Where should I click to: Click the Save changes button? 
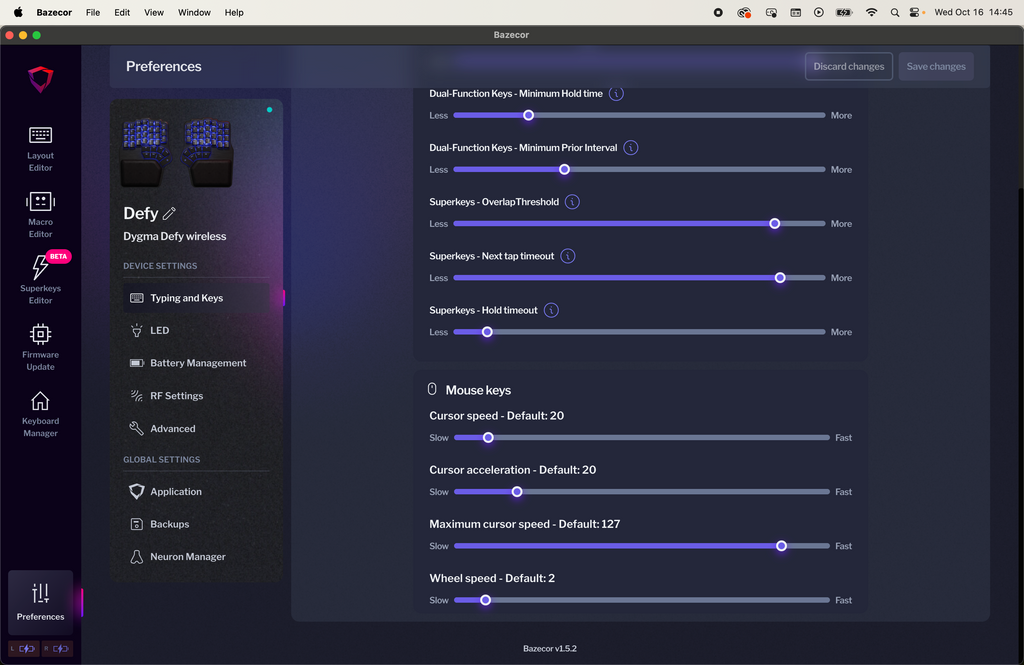[x=935, y=67]
